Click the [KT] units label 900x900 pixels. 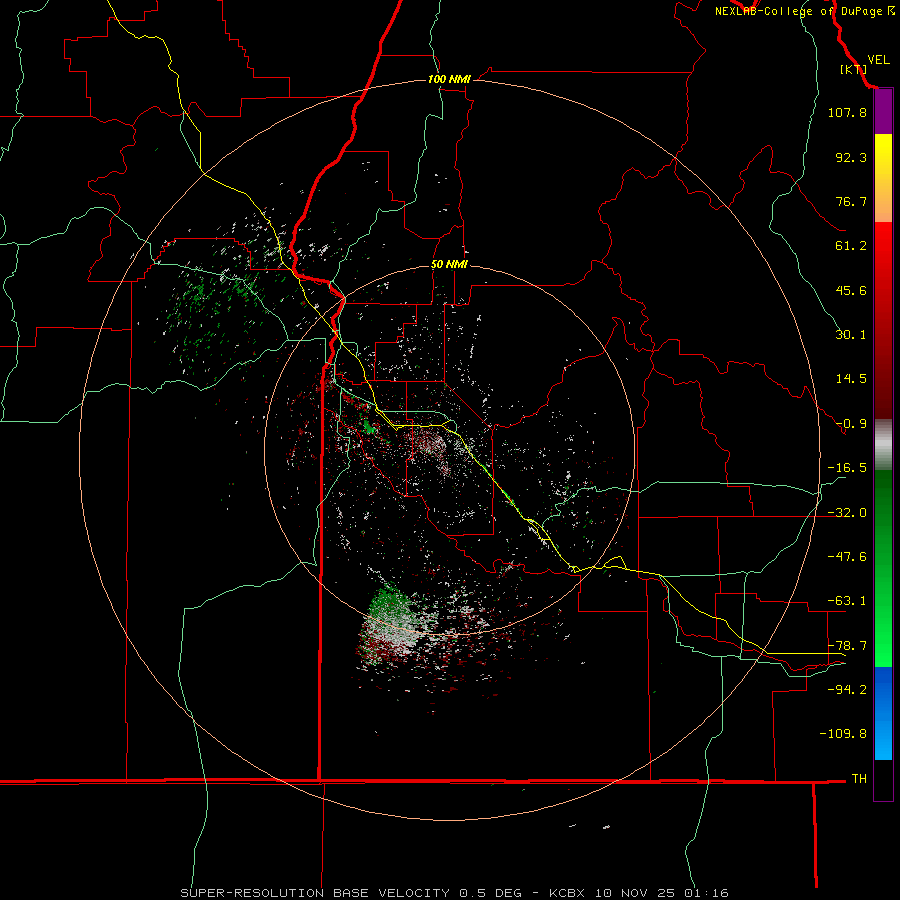click(853, 69)
